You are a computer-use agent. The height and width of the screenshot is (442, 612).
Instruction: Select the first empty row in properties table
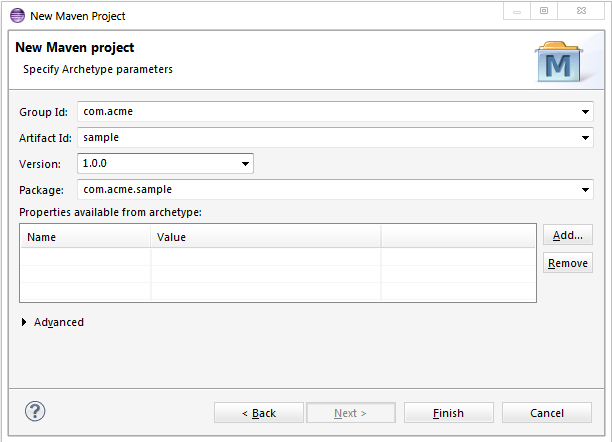pyautogui.click(x=278, y=257)
